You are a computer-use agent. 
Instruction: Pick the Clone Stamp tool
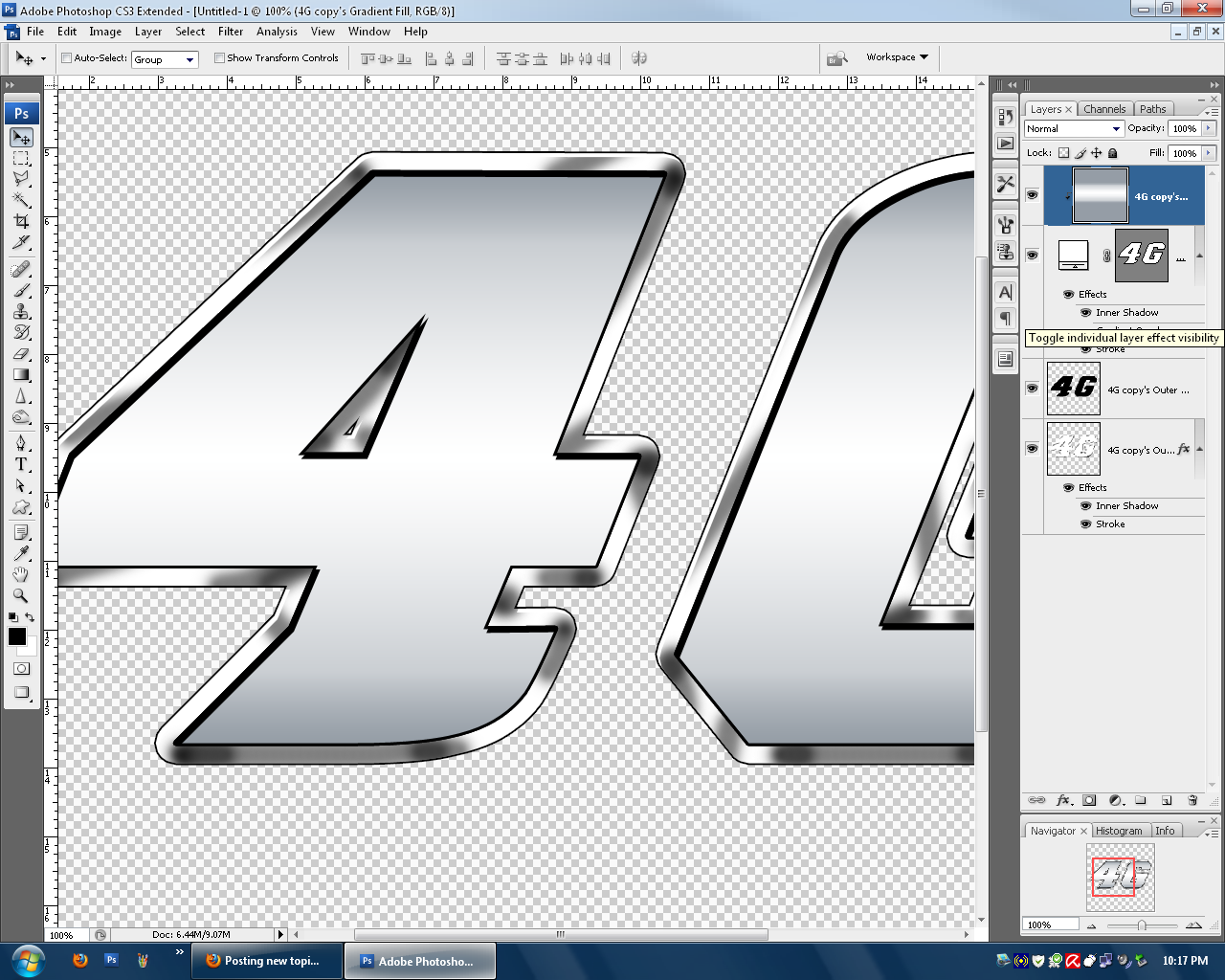tap(21, 311)
